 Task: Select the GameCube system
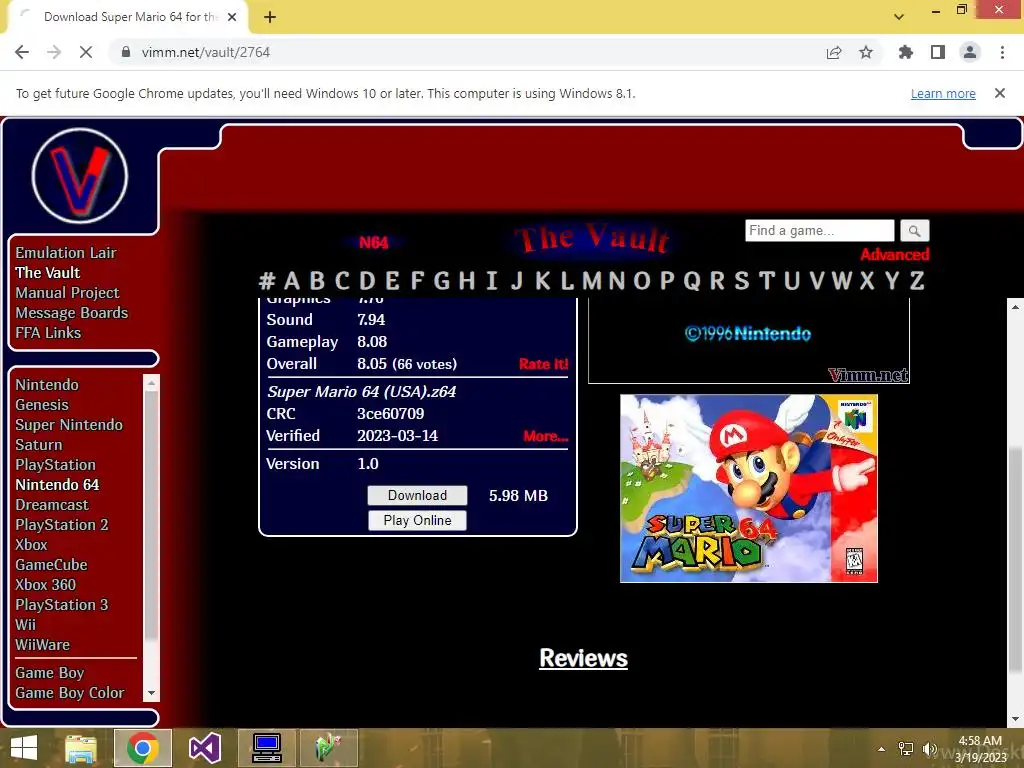point(51,565)
